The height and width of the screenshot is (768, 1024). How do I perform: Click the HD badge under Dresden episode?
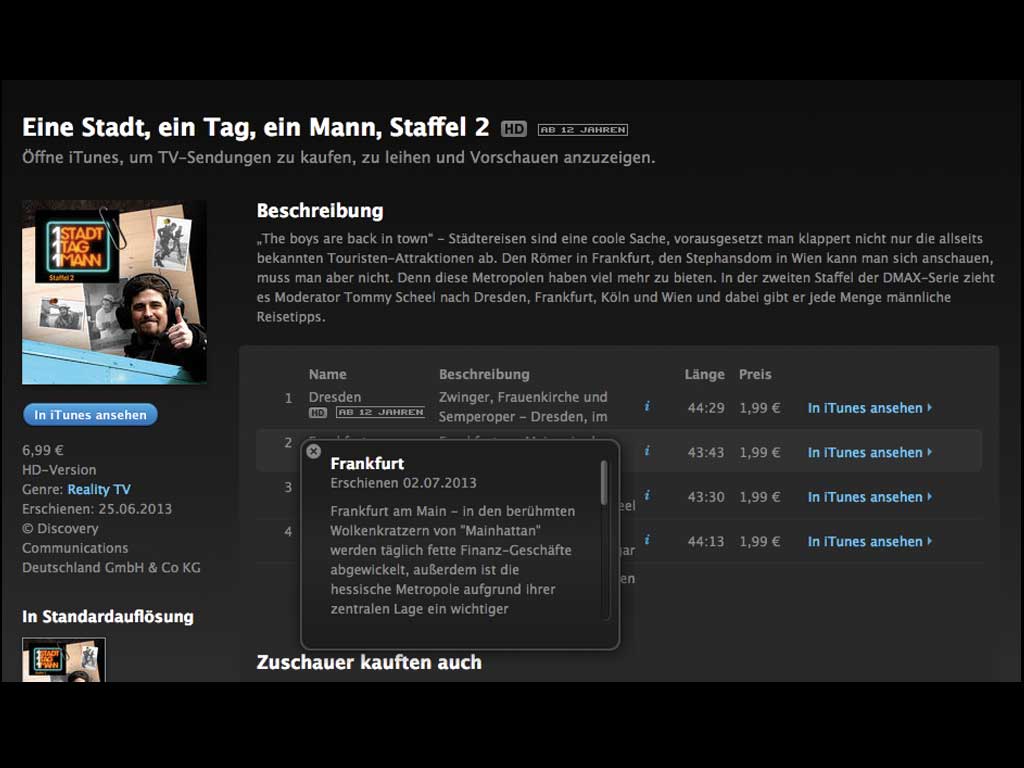(318, 413)
